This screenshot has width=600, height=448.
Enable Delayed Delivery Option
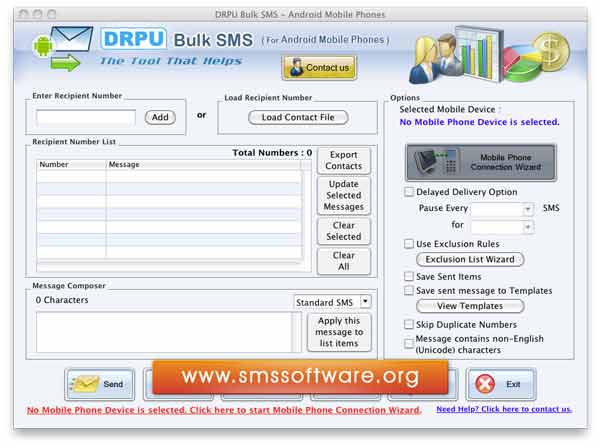409,192
